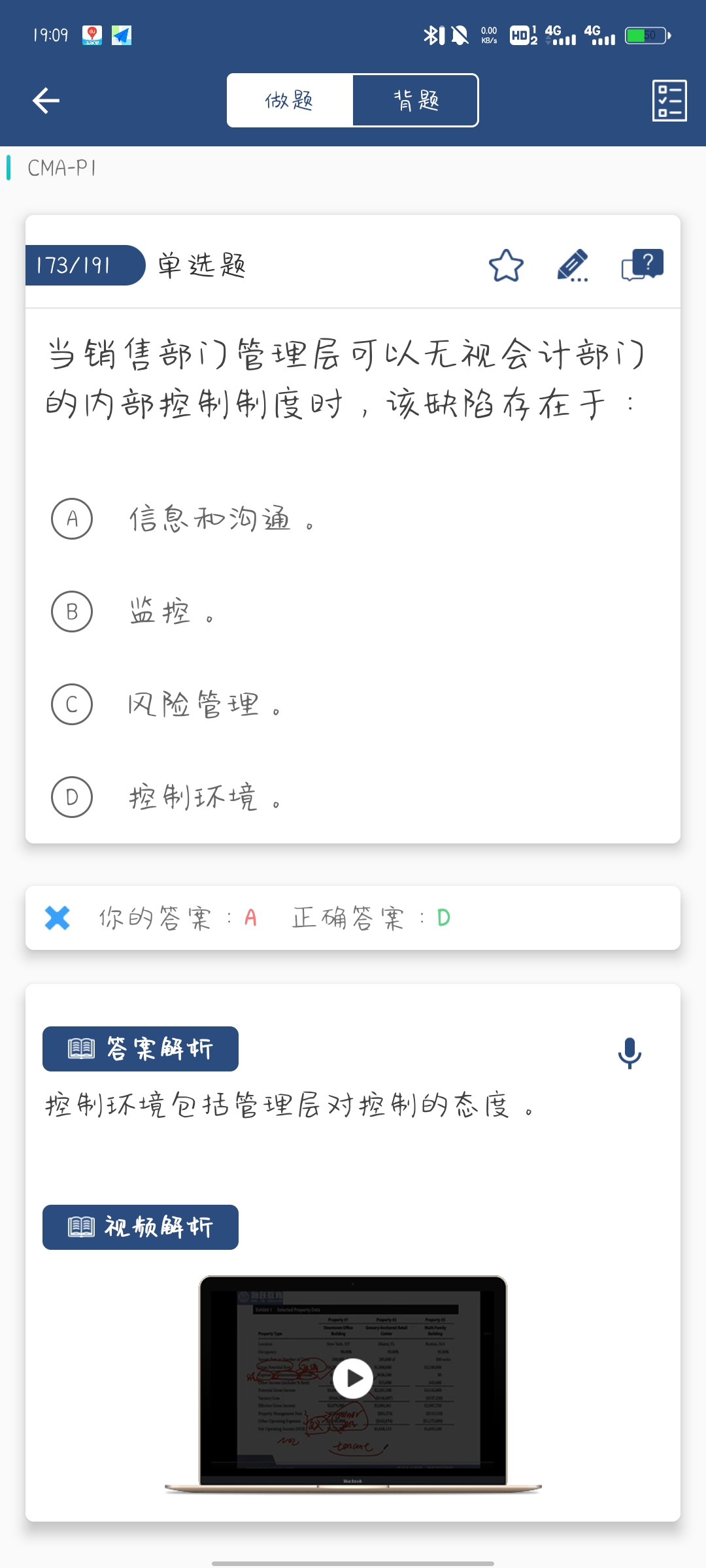Switch to the 做题 tab
The width and height of the screenshot is (706, 1568).
click(x=290, y=101)
